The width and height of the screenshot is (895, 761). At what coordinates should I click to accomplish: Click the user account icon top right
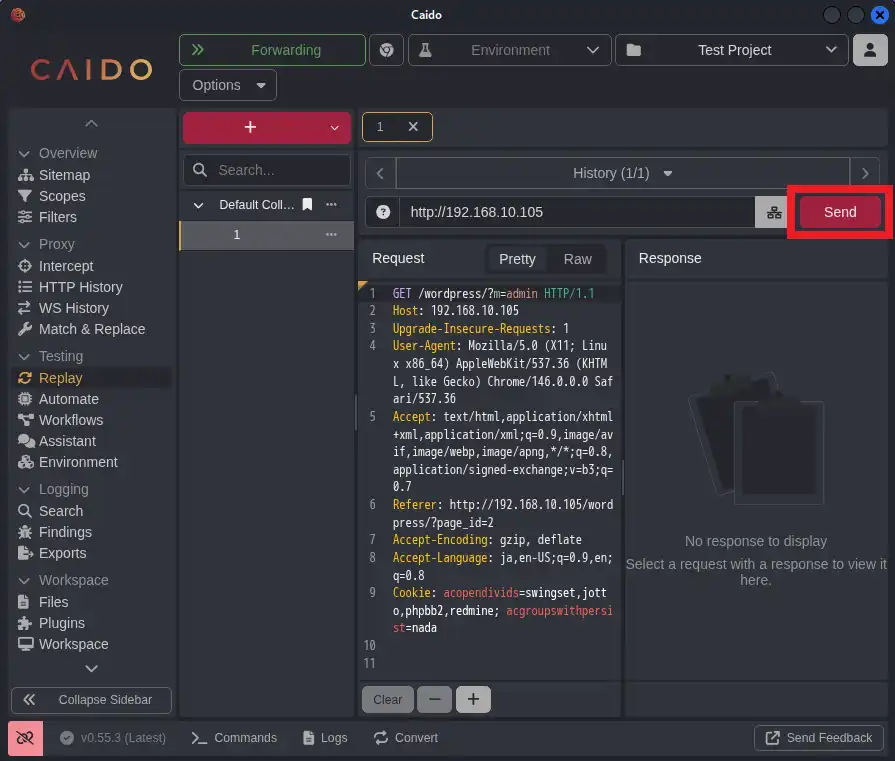coord(869,50)
